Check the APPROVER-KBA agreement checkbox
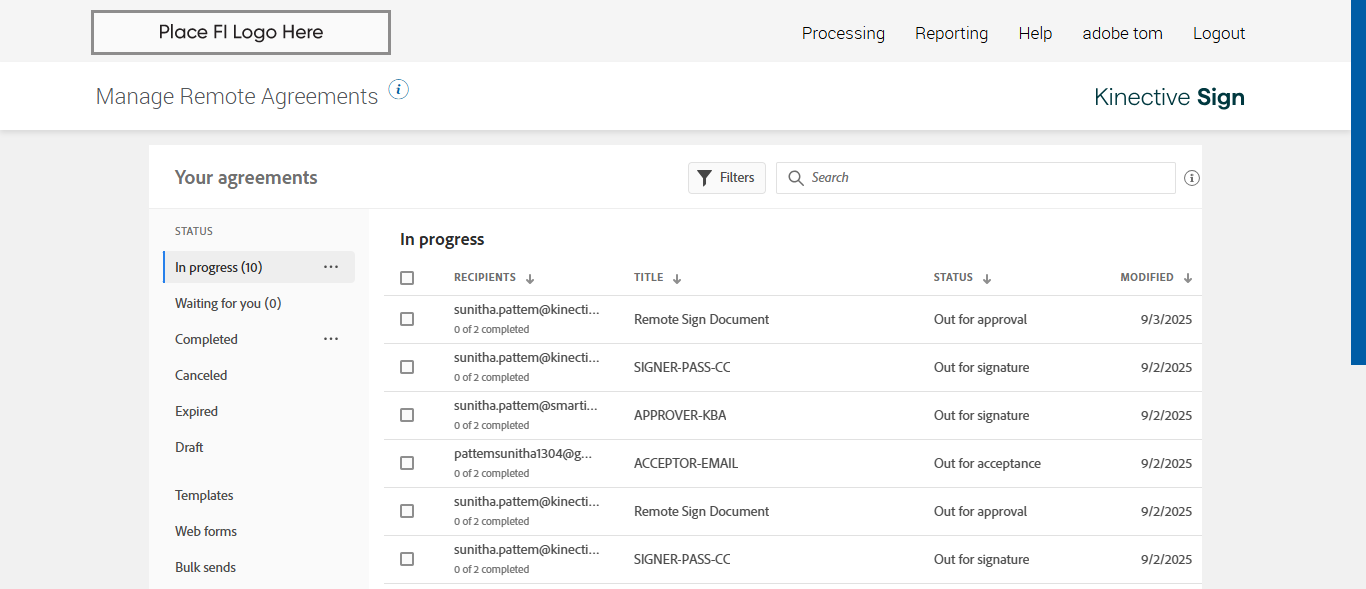This screenshot has width=1366, height=589. click(x=407, y=415)
